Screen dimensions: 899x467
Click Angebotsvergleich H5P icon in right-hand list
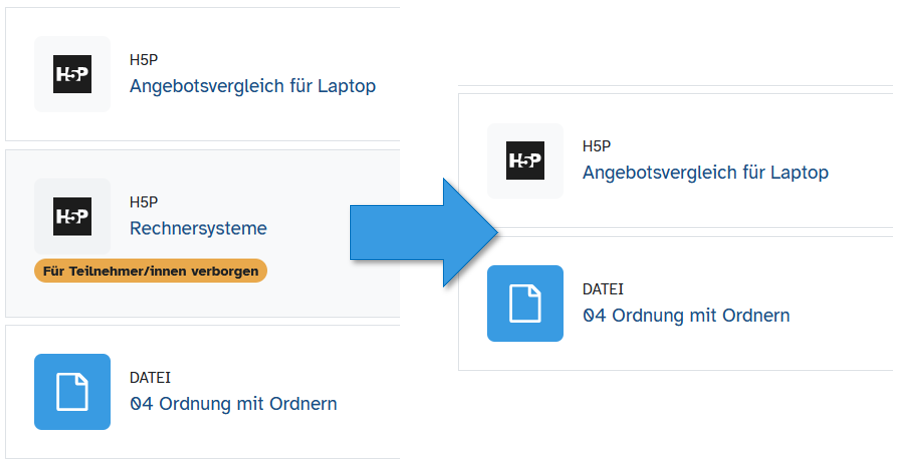[x=525, y=161]
